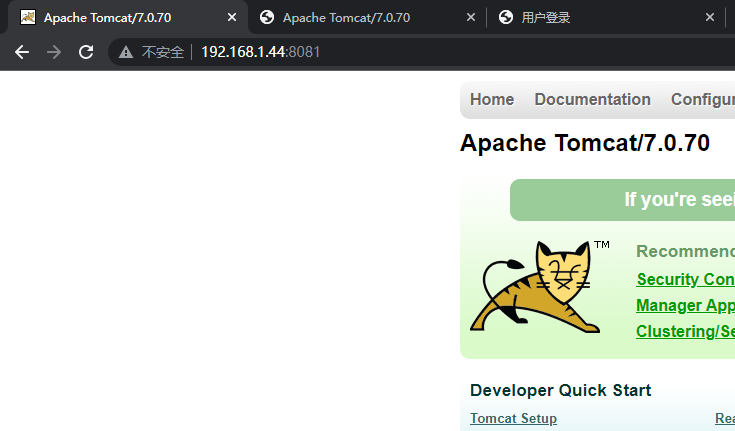Click the globe icon on 用户登录 tab

506,17
